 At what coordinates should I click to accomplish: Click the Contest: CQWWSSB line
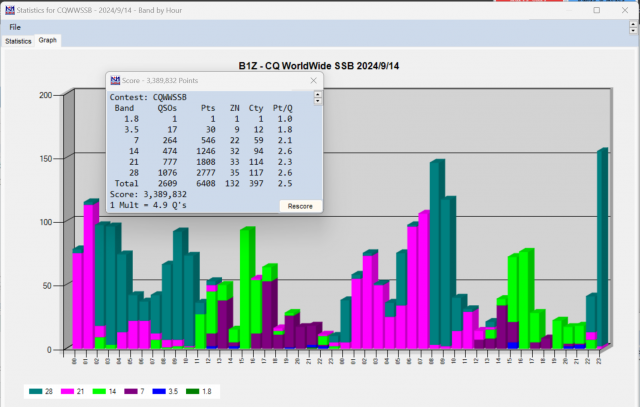148,97
